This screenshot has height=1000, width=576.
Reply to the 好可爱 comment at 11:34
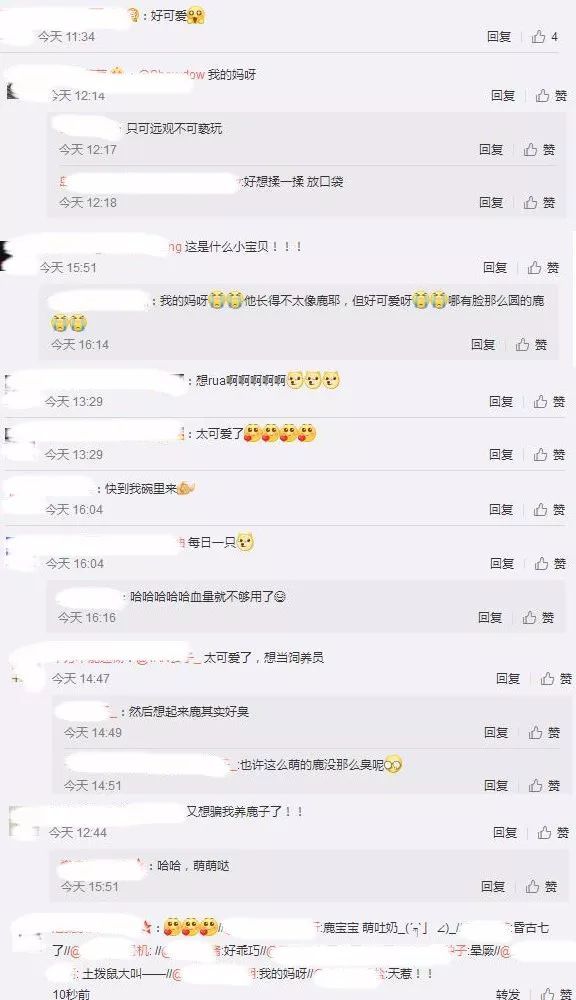pyautogui.click(x=499, y=37)
